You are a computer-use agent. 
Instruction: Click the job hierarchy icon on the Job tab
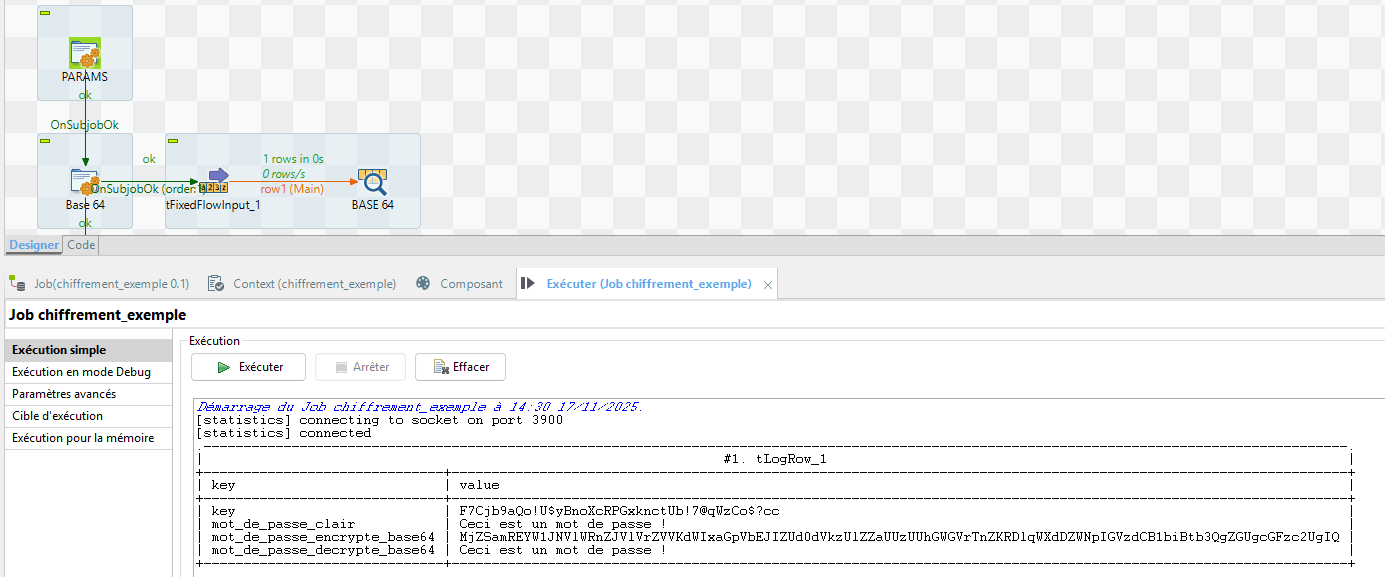tap(16, 283)
